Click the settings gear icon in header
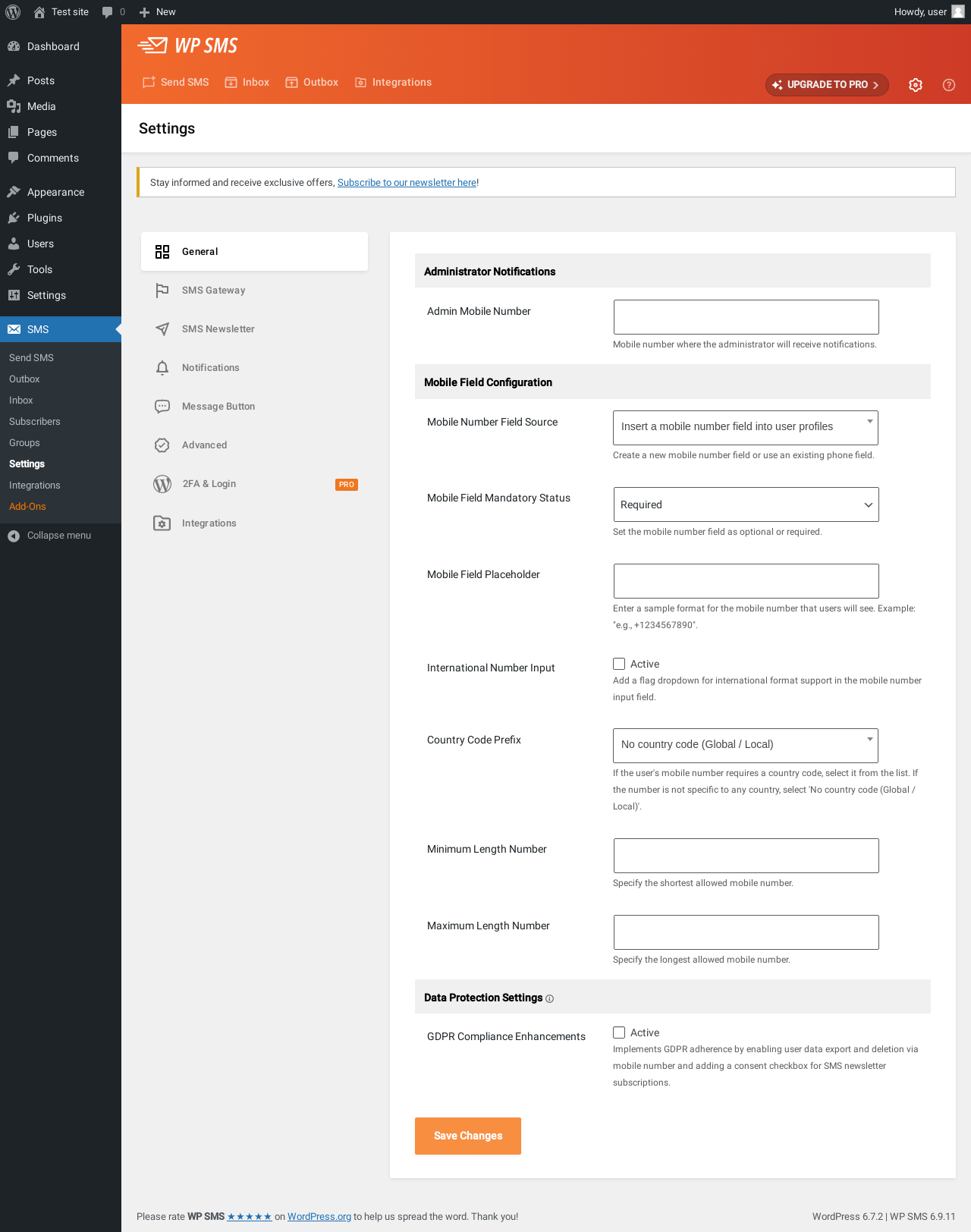971x1232 pixels. [x=916, y=85]
